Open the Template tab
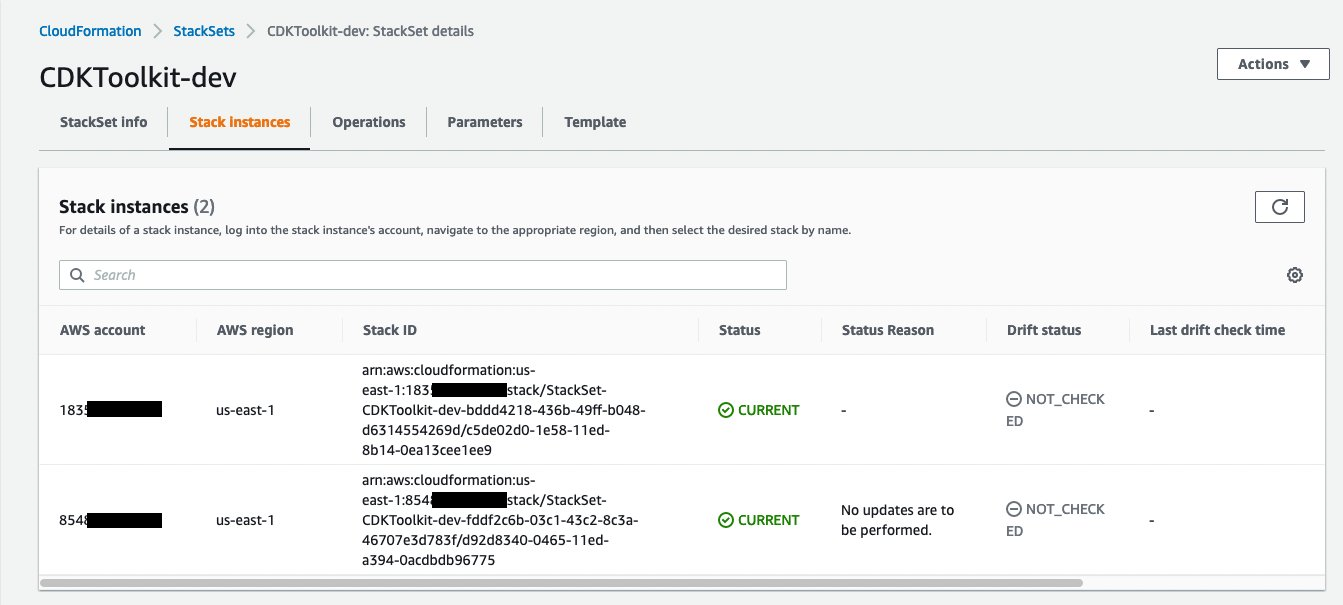The image size is (1343, 605). coord(595,121)
